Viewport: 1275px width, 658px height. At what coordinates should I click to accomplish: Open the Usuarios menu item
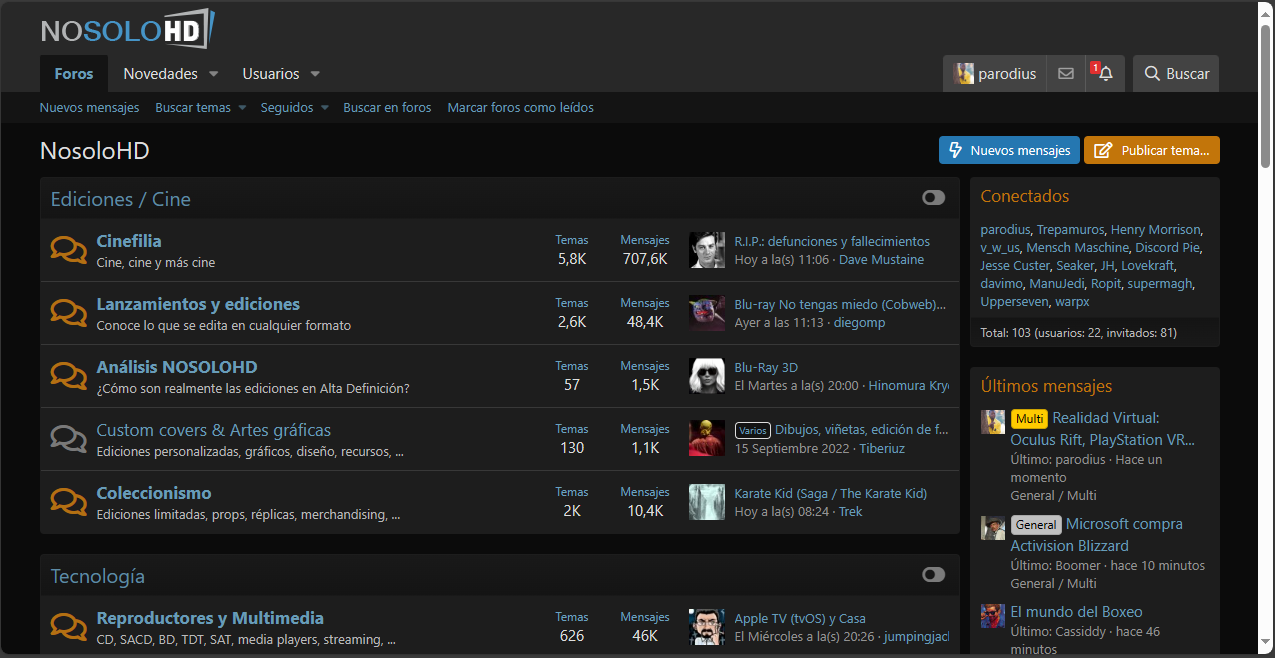[270, 74]
